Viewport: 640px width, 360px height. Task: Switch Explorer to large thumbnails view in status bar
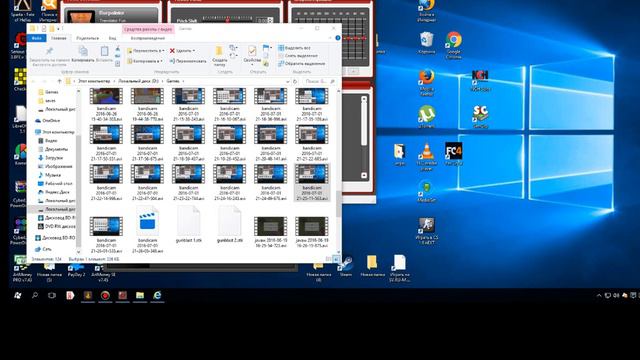[x=336, y=259]
